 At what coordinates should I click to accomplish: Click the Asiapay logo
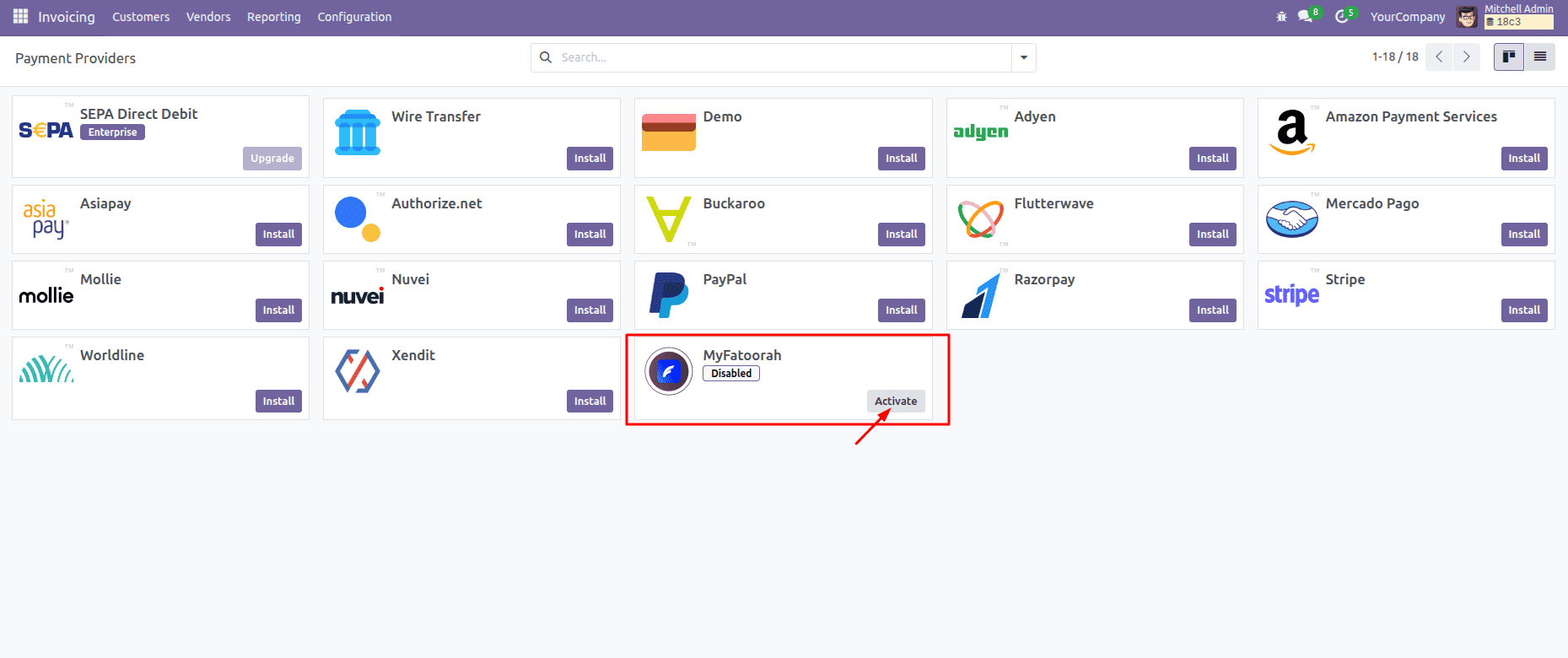click(x=46, y=219)
